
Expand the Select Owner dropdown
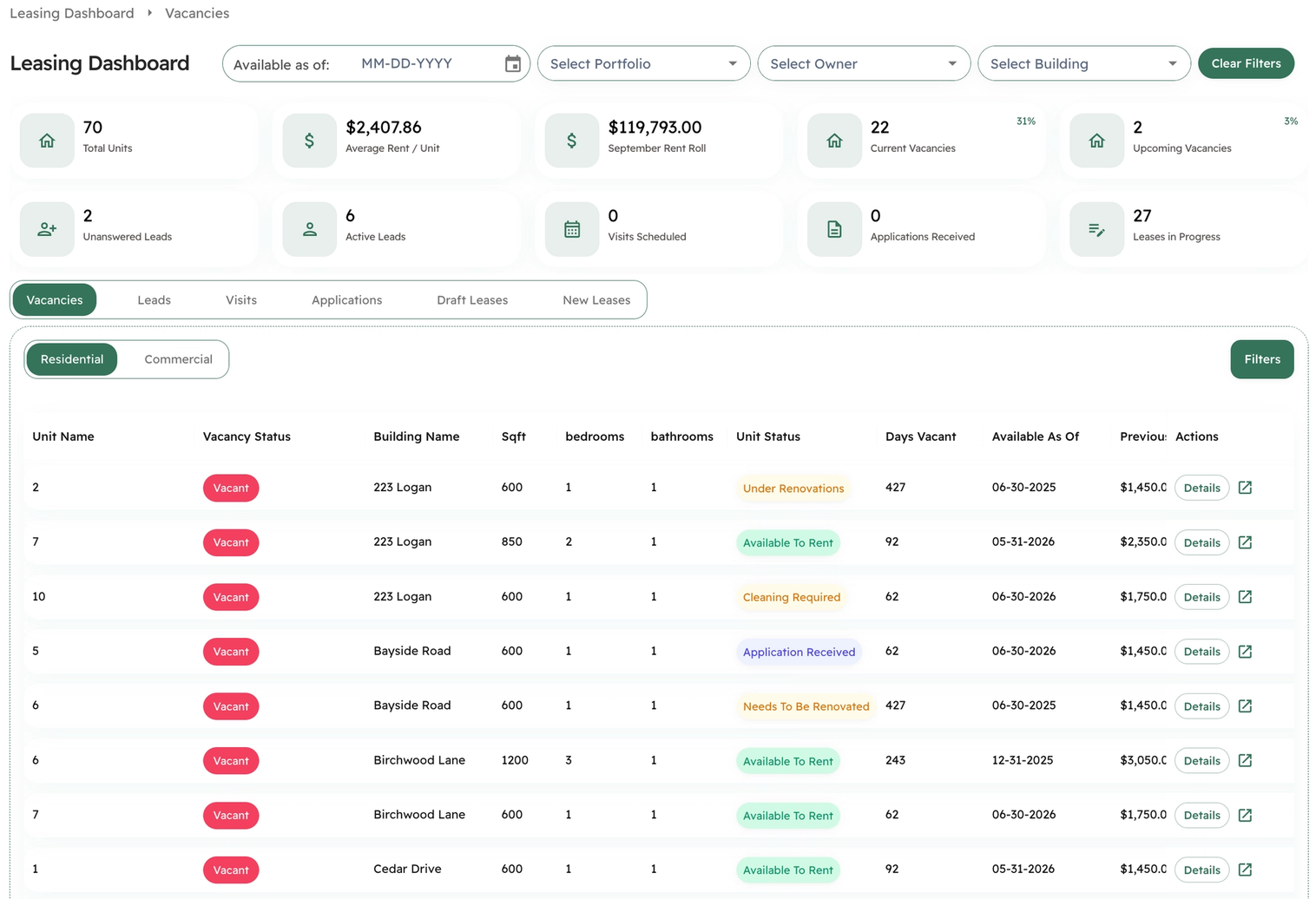(x=864, y=63)
